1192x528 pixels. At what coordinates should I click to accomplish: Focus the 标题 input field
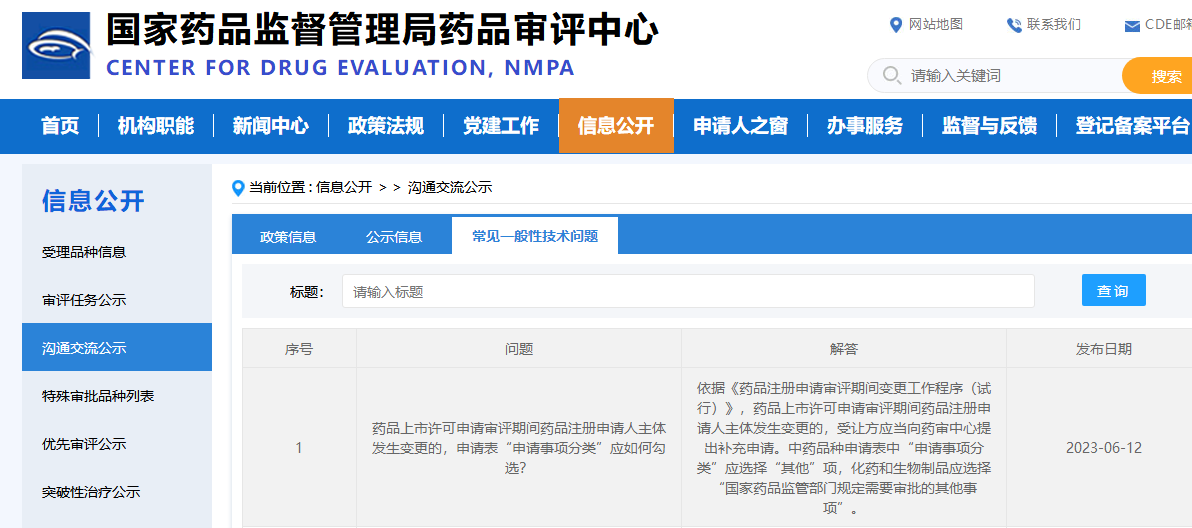[x=688, y=292]
